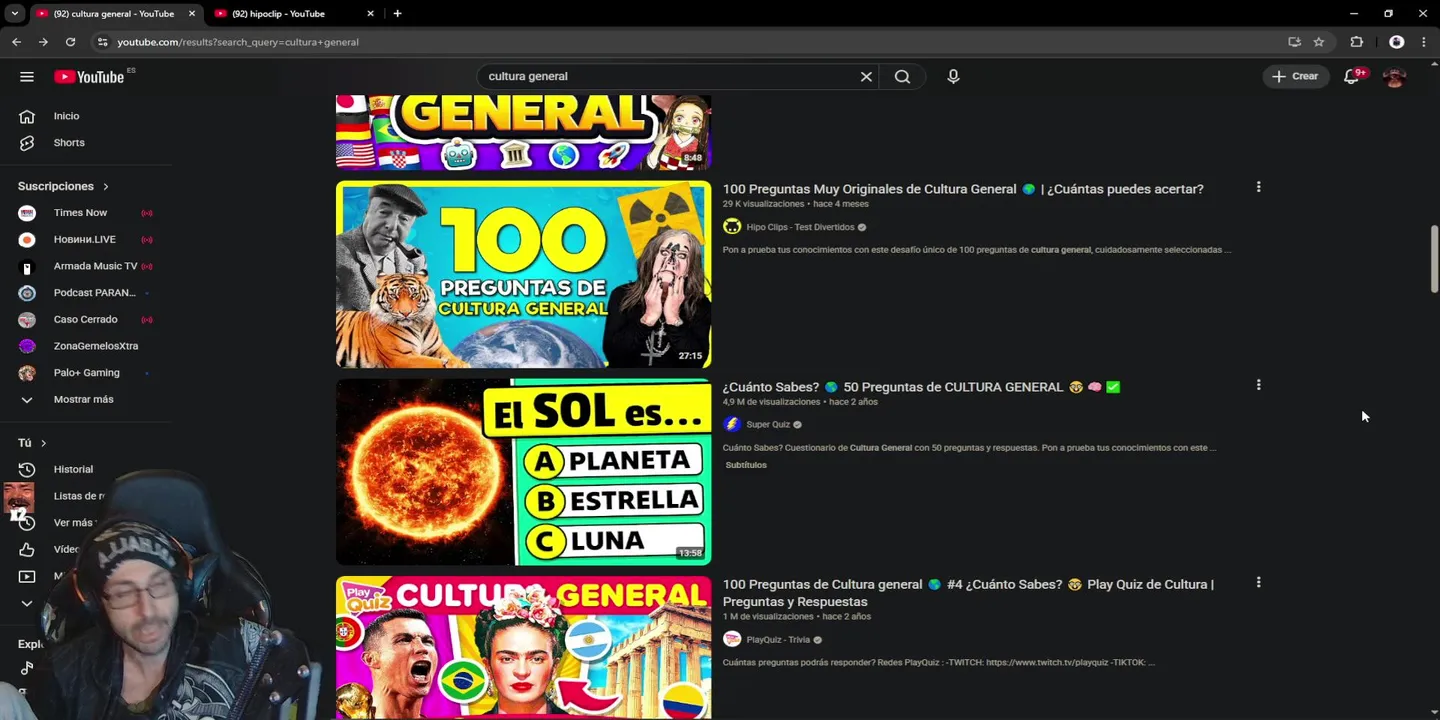Viewport: 1440px width, 720px height.
Task: Click the Palo+ Gaming avatar icon
Action: point(27,372)
